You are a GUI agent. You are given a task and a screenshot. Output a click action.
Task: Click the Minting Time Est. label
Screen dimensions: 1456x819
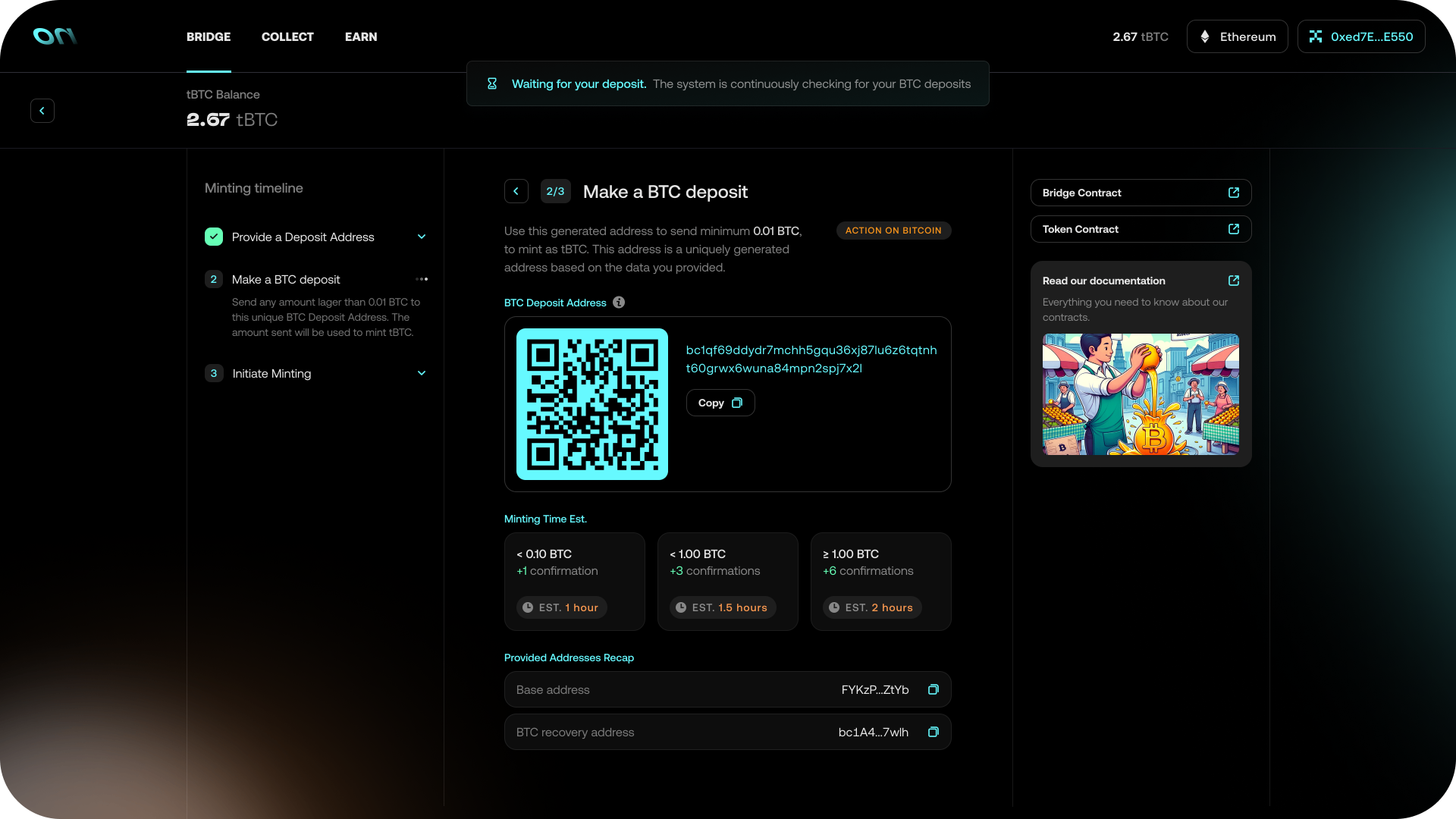(x=545, y=519)
